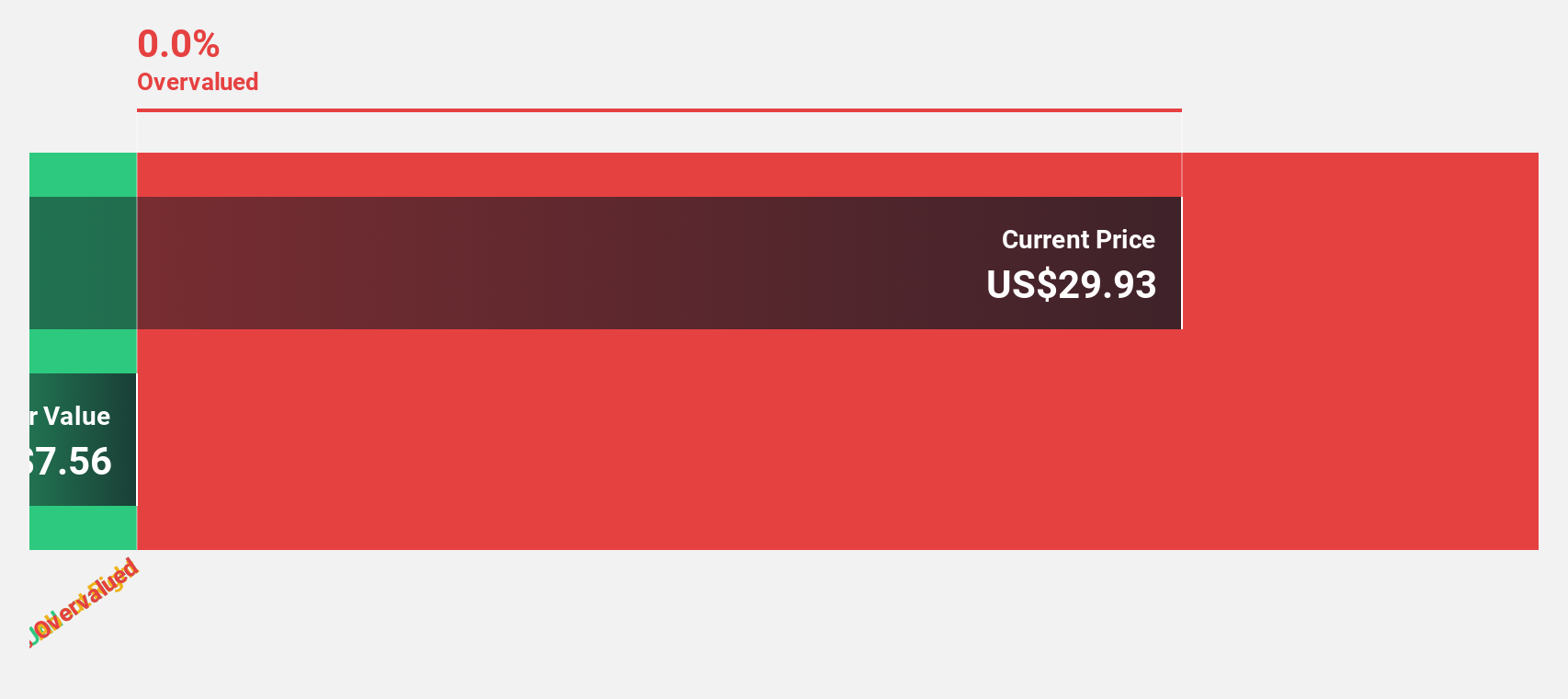Click the dark green segment of Current Price bar
This screenshot has width=1568, height=699.
83,263
